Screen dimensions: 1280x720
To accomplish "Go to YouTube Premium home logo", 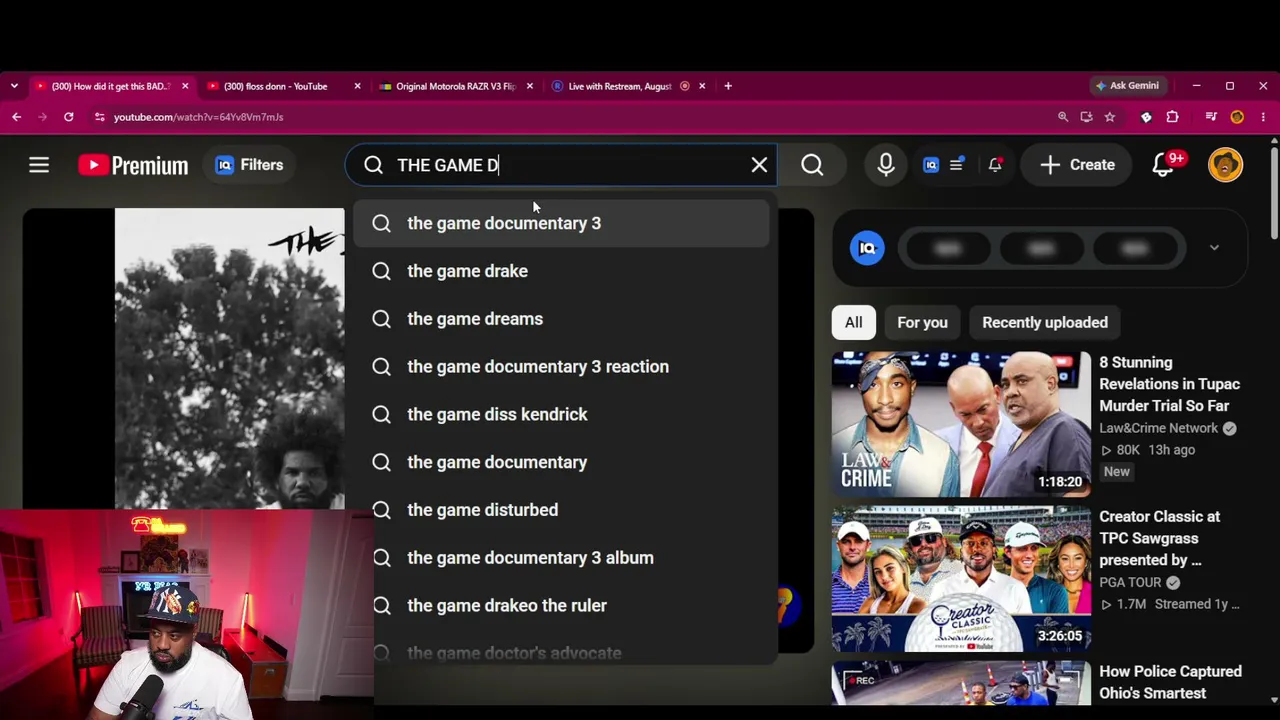I will tap(133, 165).
